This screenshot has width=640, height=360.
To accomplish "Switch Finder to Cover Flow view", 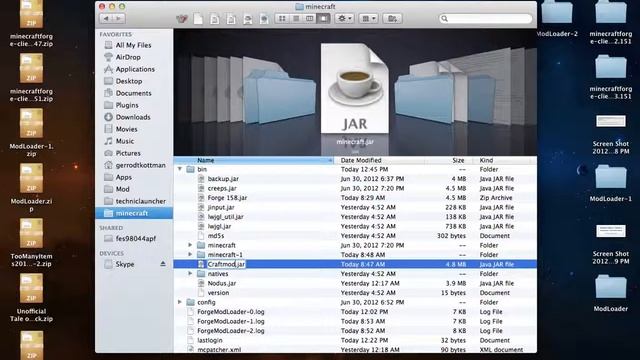I will tap(324, 18).
